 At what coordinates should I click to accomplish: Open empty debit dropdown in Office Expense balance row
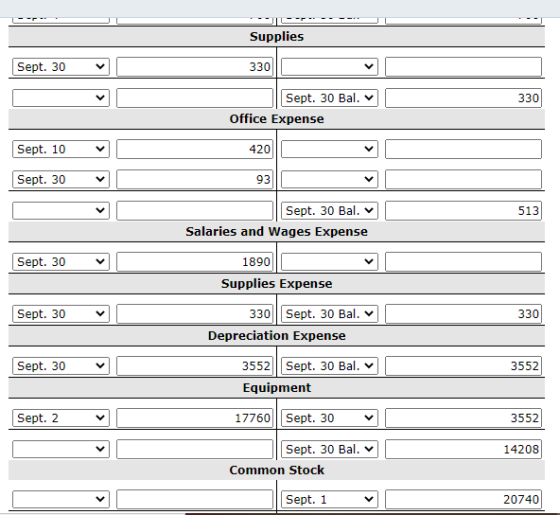[x=61, y=211]
